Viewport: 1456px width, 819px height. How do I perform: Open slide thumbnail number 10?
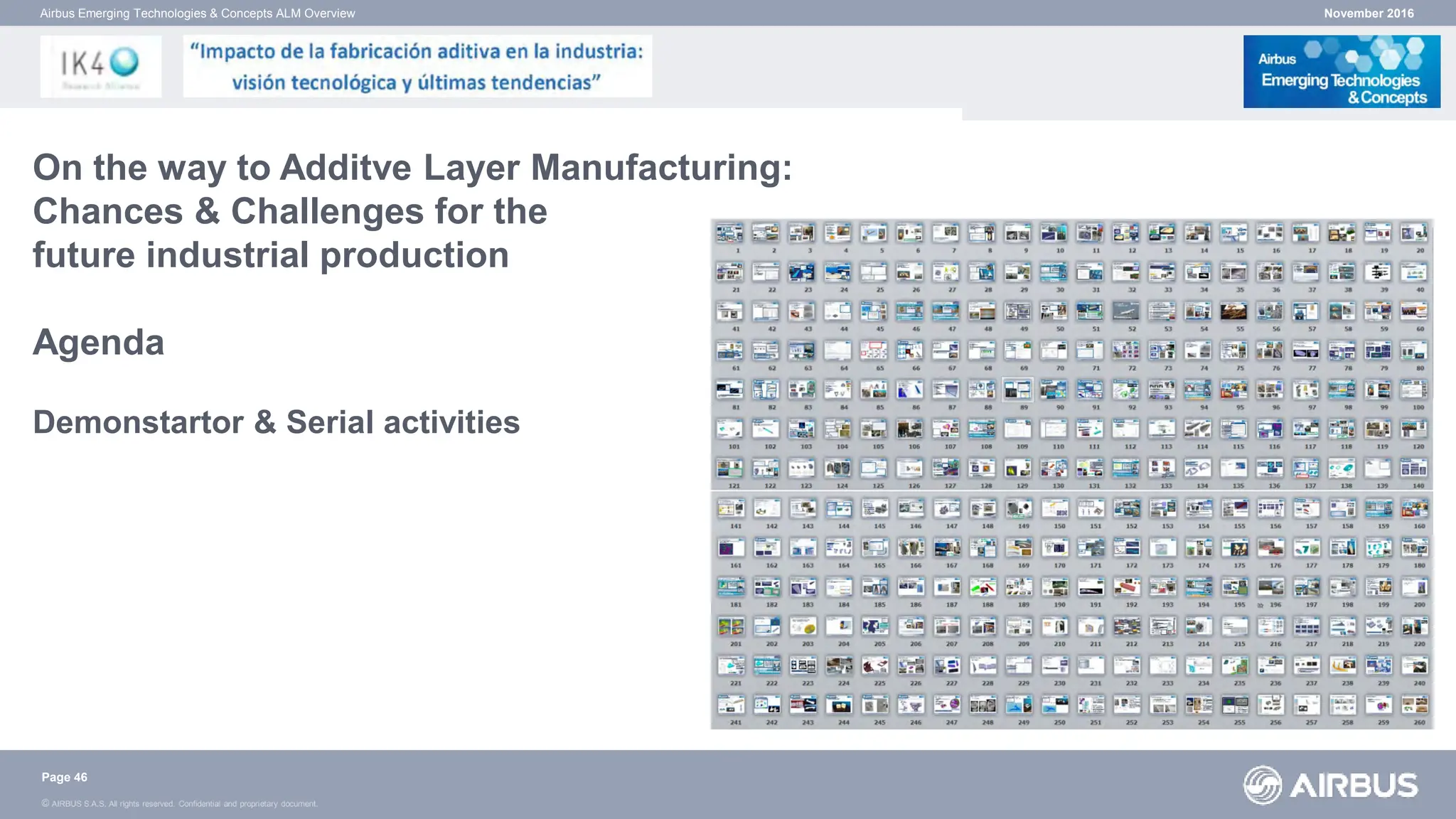pyautogui.click(x=1054, y=232)
